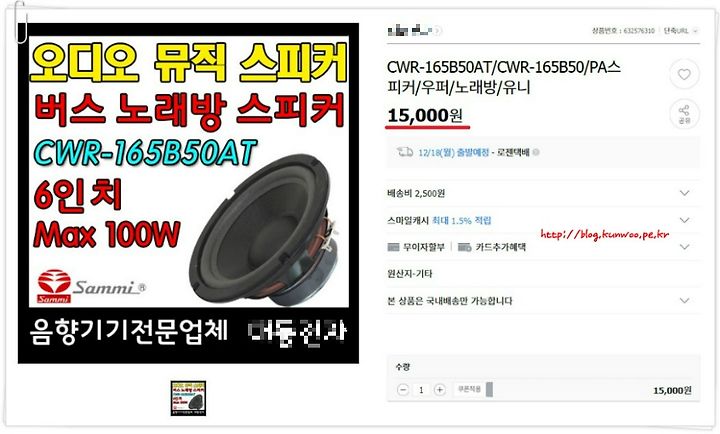Expand the 배송비 2,500원 row
This screenshot has height=434, width=720.
(543, 193)
